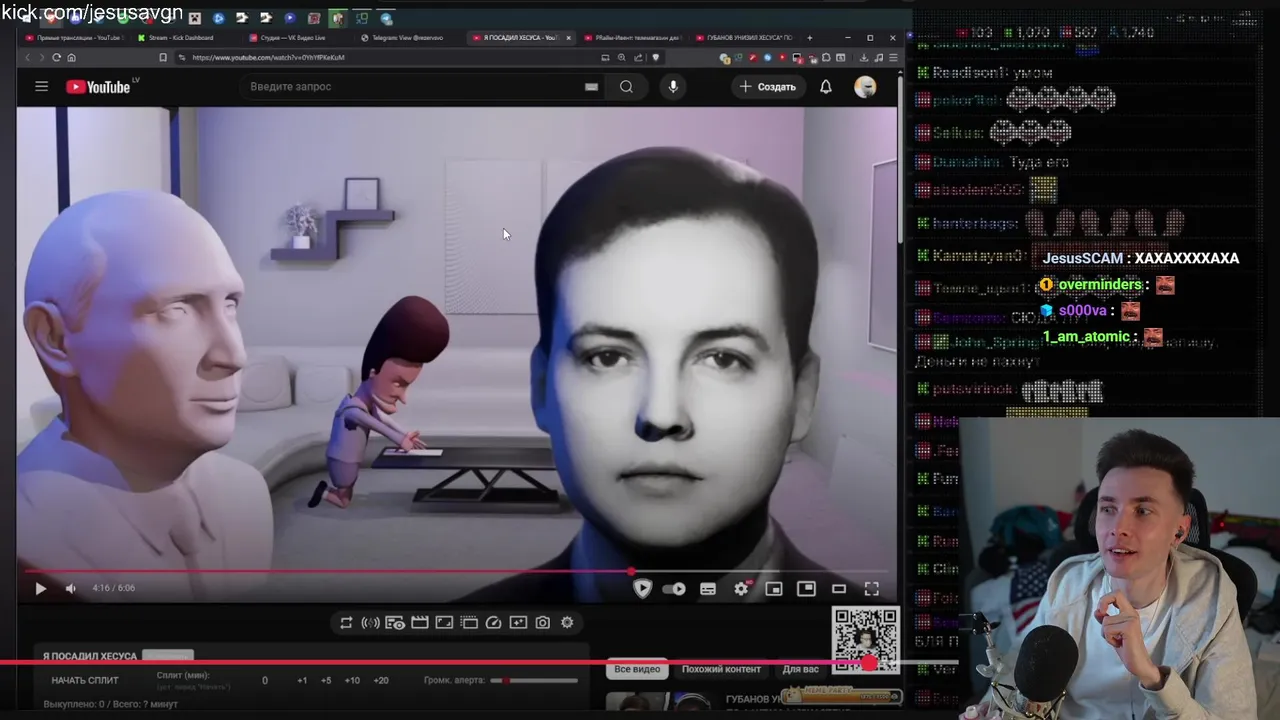Click the 'Создать' create button
This screenshot has width=1280, height=720.
point(768,87)
